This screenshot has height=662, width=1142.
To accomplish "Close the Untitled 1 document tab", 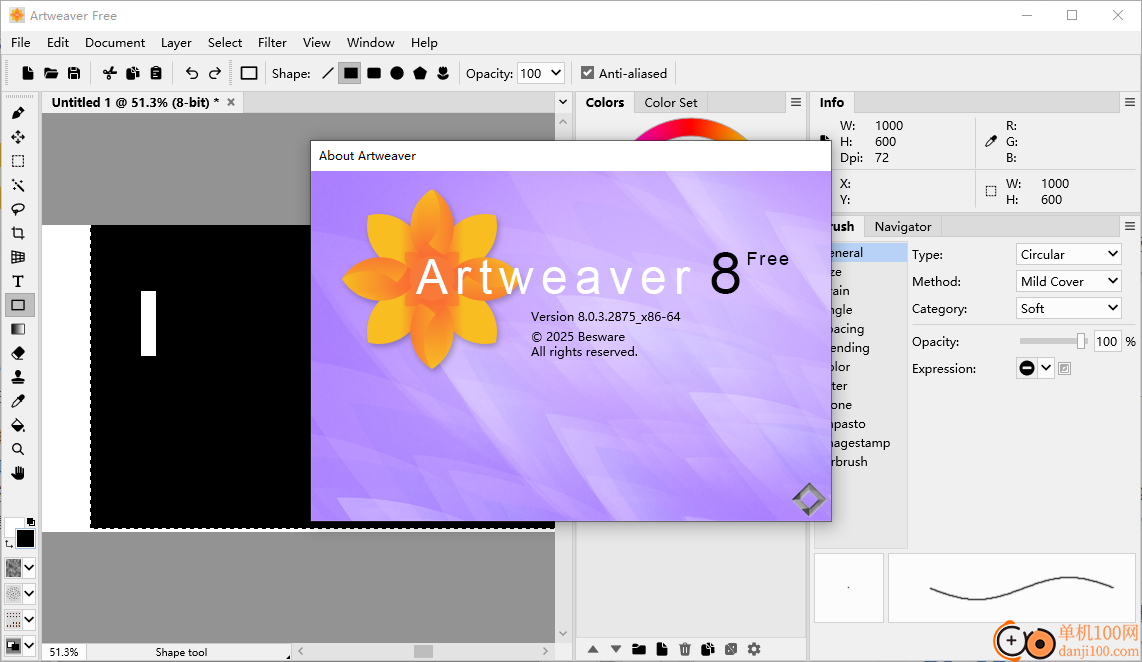I will click(231, 102).
